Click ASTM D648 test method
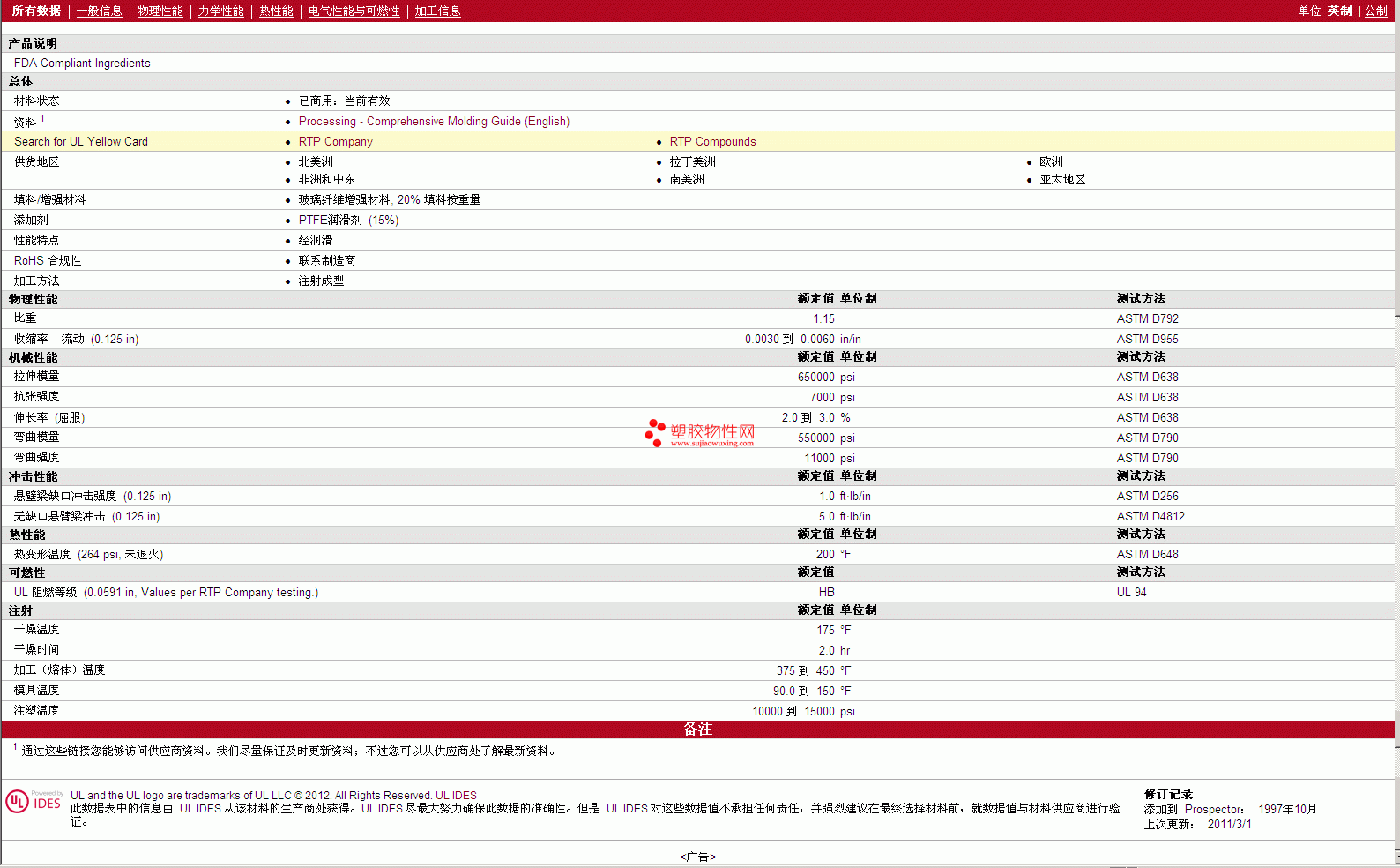The image size is (1400, 868). click(x=1147, y=555)
